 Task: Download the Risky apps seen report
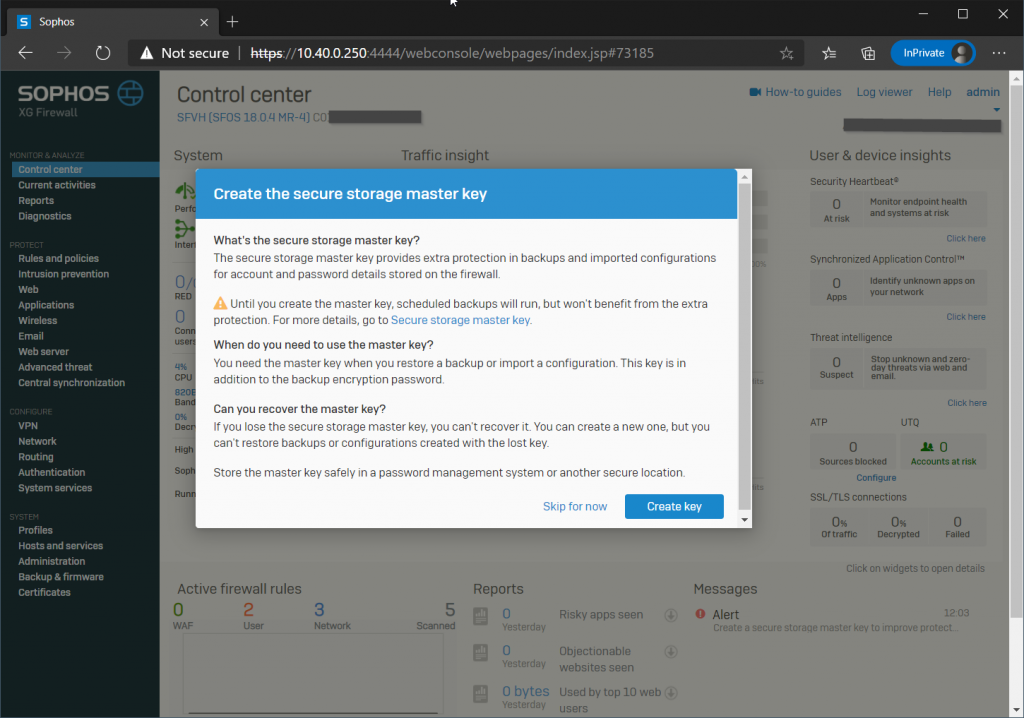click(671, 615)
